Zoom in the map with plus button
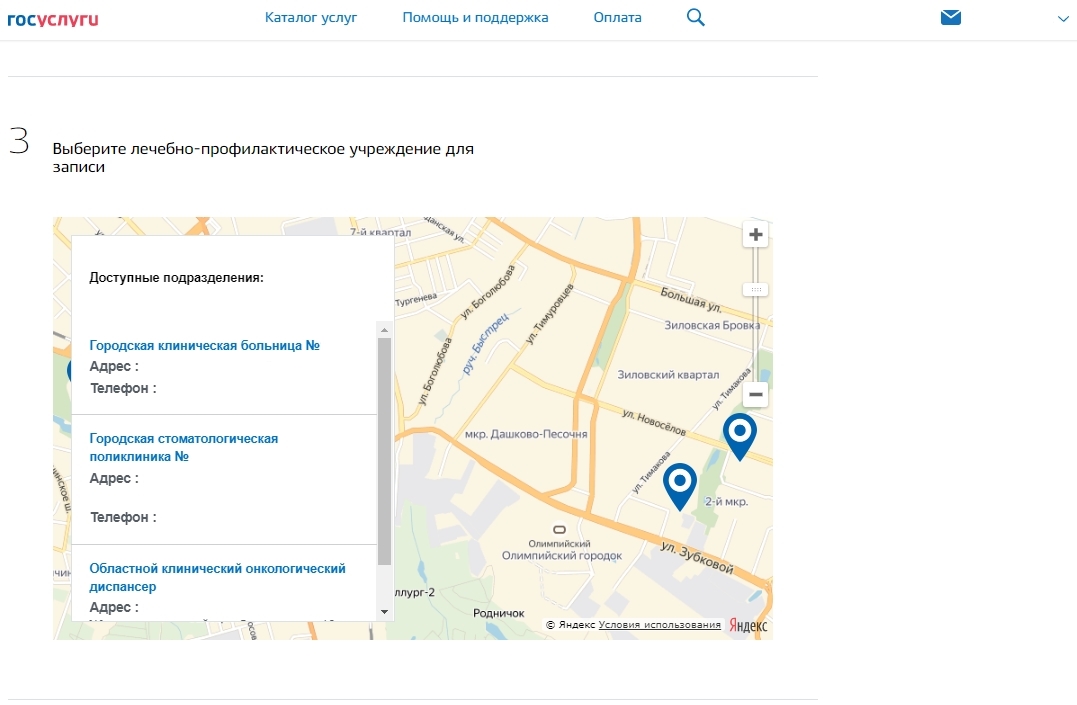1077x705 pixels. 756,235
